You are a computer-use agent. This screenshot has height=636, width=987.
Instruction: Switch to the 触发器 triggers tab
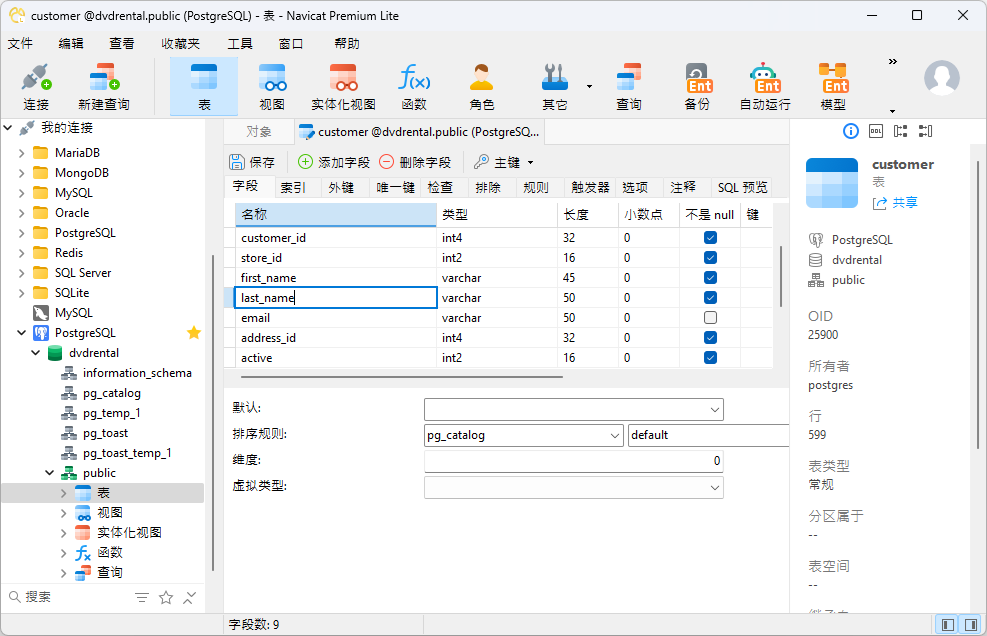point(590,187)
